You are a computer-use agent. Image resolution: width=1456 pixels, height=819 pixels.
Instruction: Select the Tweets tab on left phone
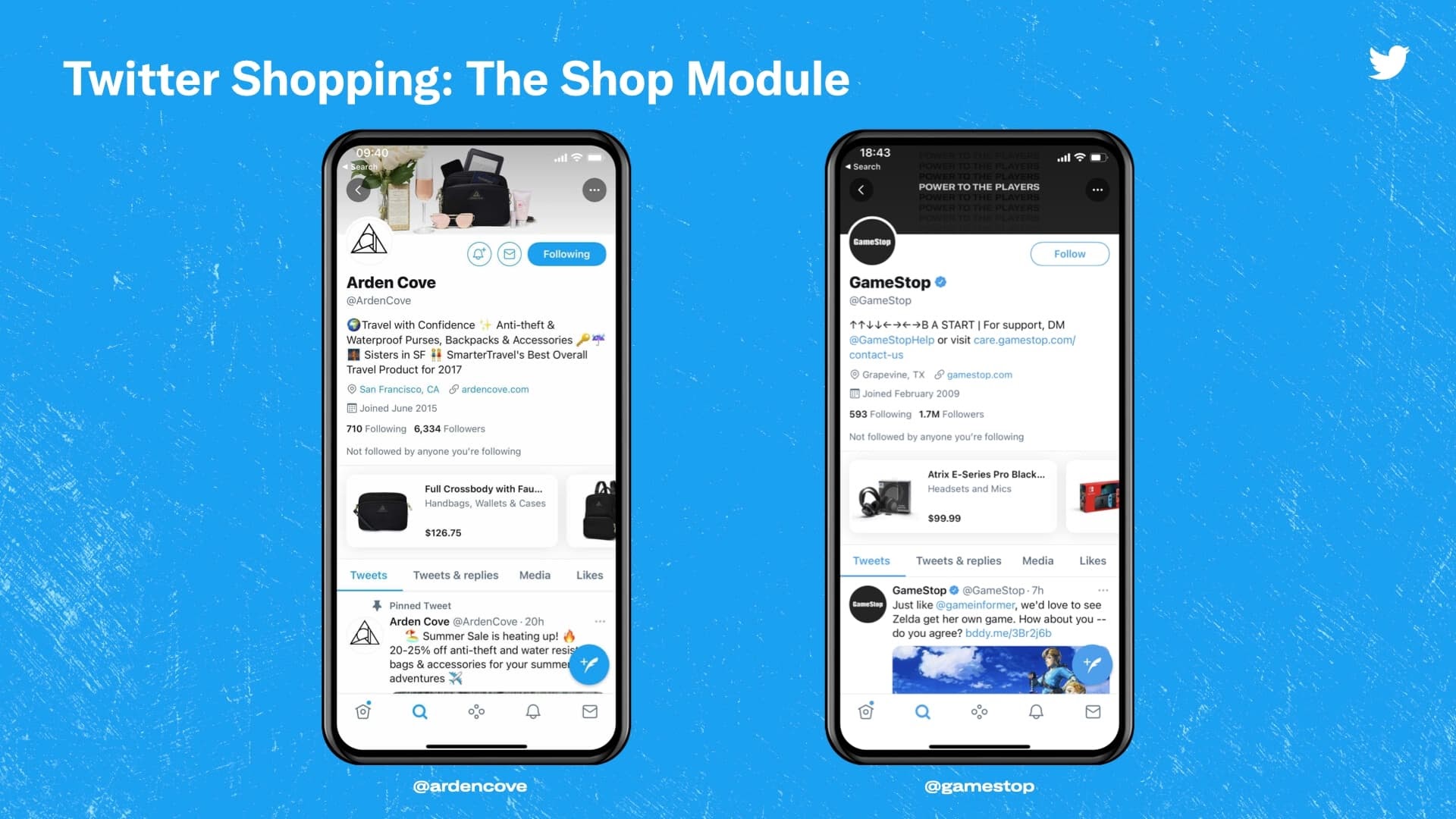click(x=368, y=574)
